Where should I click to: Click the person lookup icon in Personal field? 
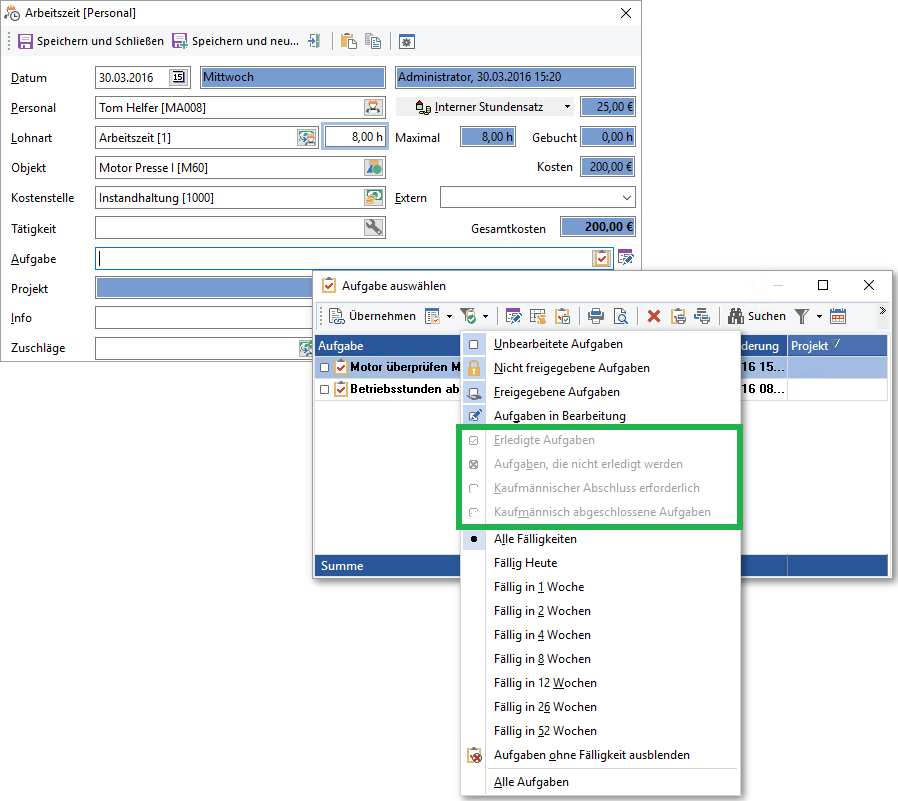[373, 107]
